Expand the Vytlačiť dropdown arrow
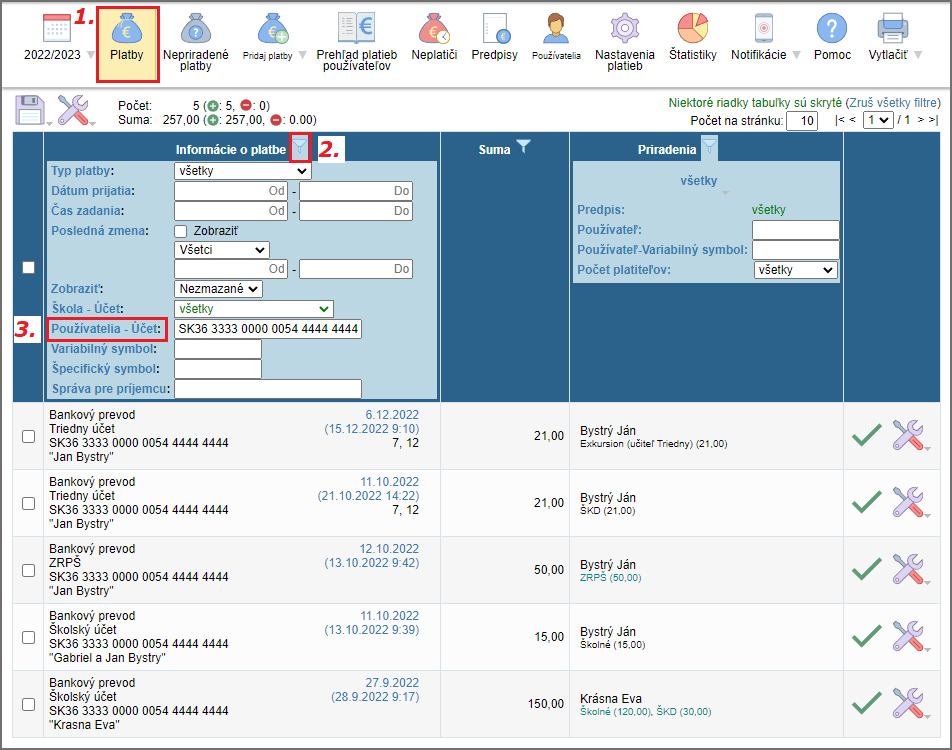This screenshot has width=952, height=750. (918, 55)
